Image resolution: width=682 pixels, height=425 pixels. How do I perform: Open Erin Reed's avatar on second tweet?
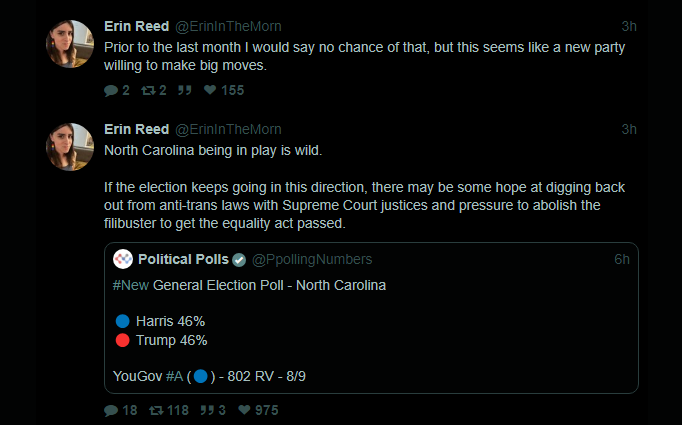pyautogui.click(x=71, y=146)
